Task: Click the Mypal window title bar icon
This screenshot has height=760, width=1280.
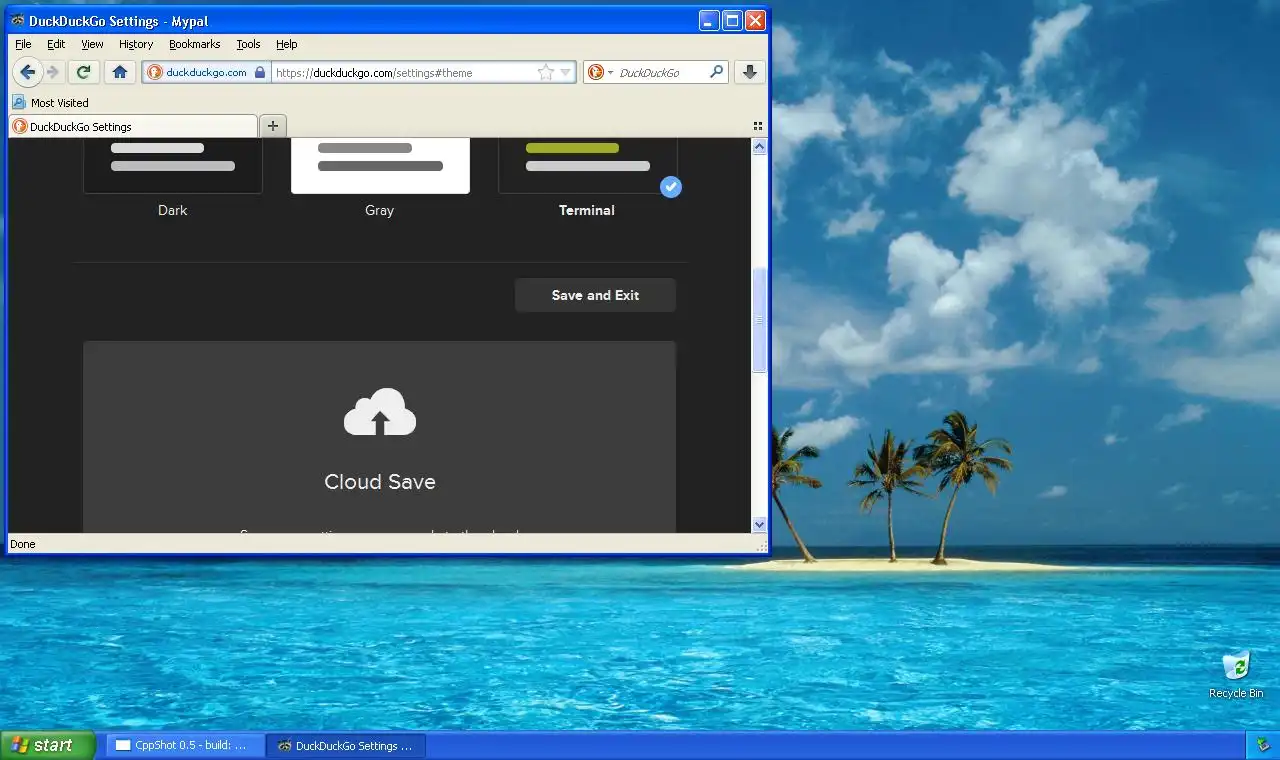Action: click(18, 20)
